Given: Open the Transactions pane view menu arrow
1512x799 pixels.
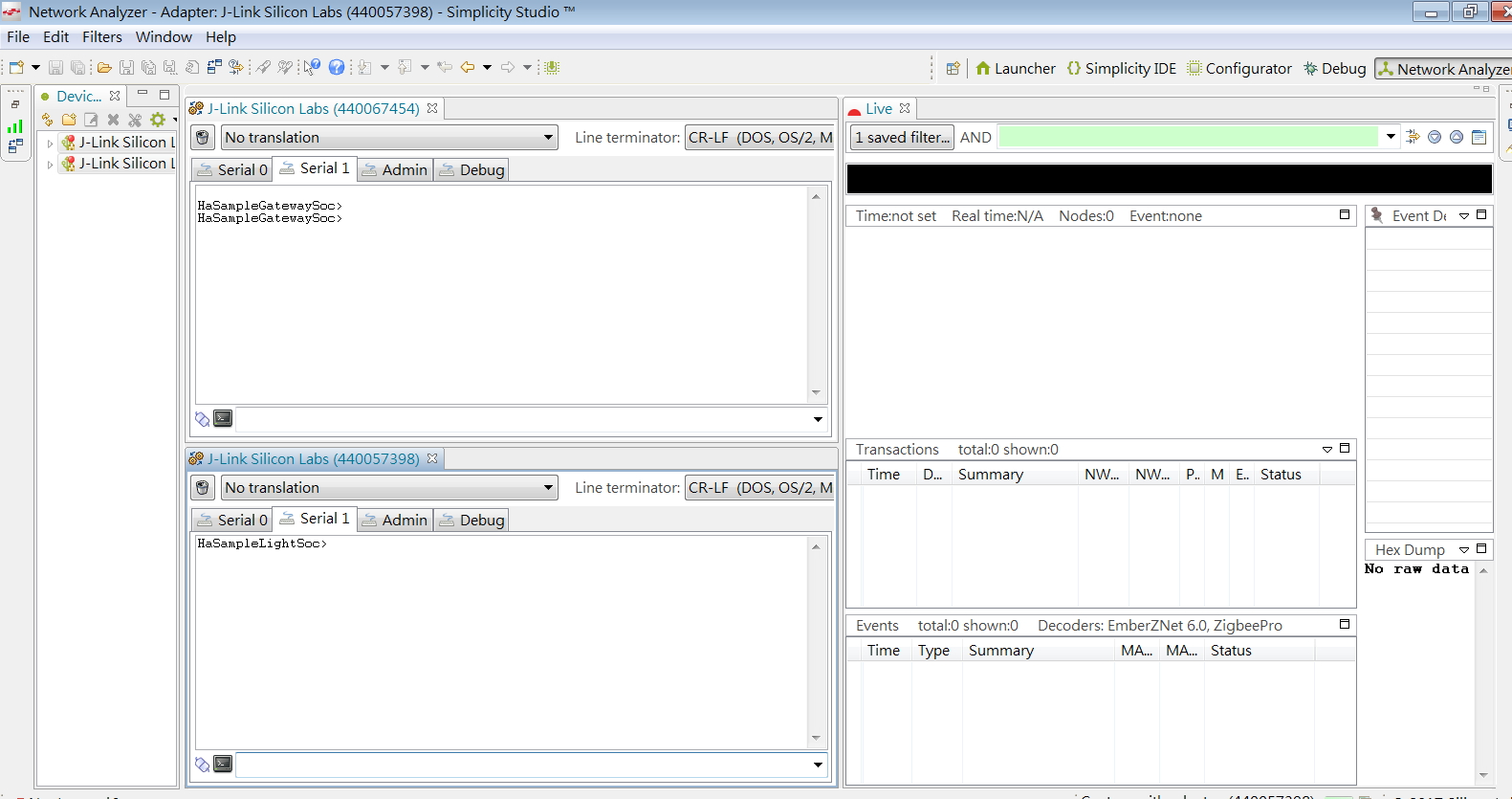Looking at the screenshot, I should tap(1327, 449).
